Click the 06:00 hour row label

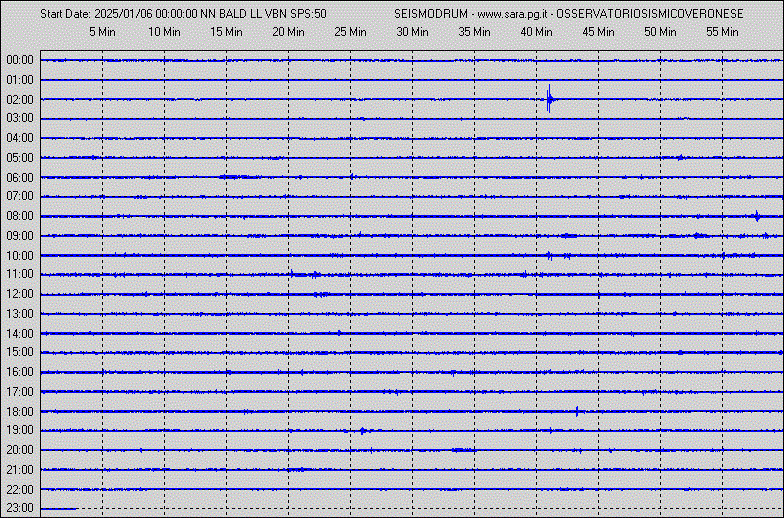(20, 178)
